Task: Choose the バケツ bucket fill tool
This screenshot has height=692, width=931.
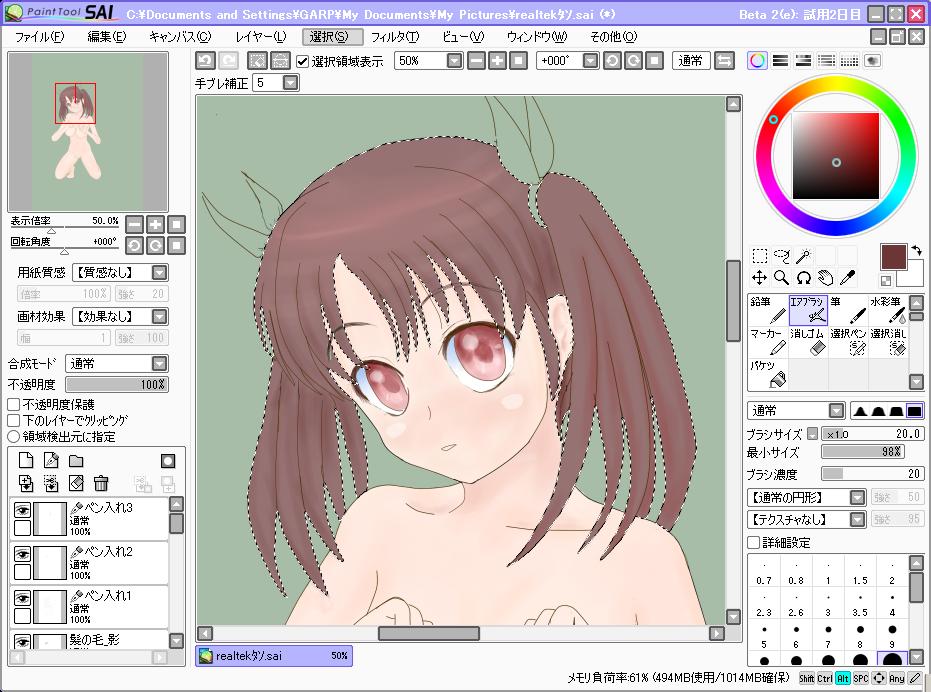Action: pyautogui.click(x=768, y=374)
